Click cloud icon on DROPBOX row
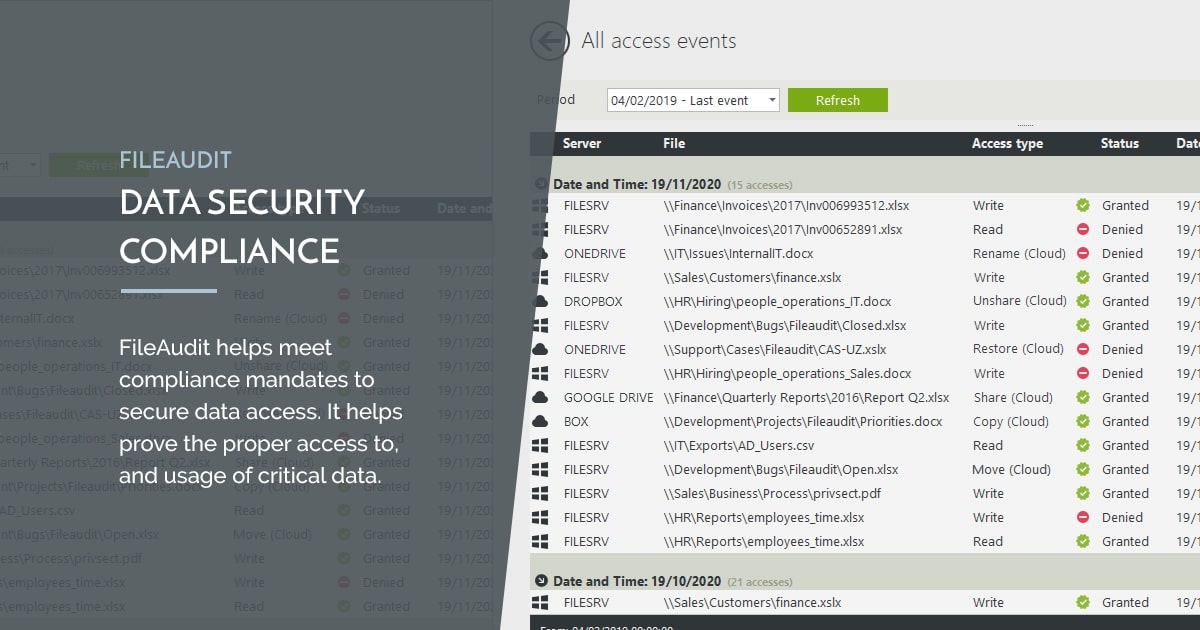1200x630 pixels. point(541,302)
